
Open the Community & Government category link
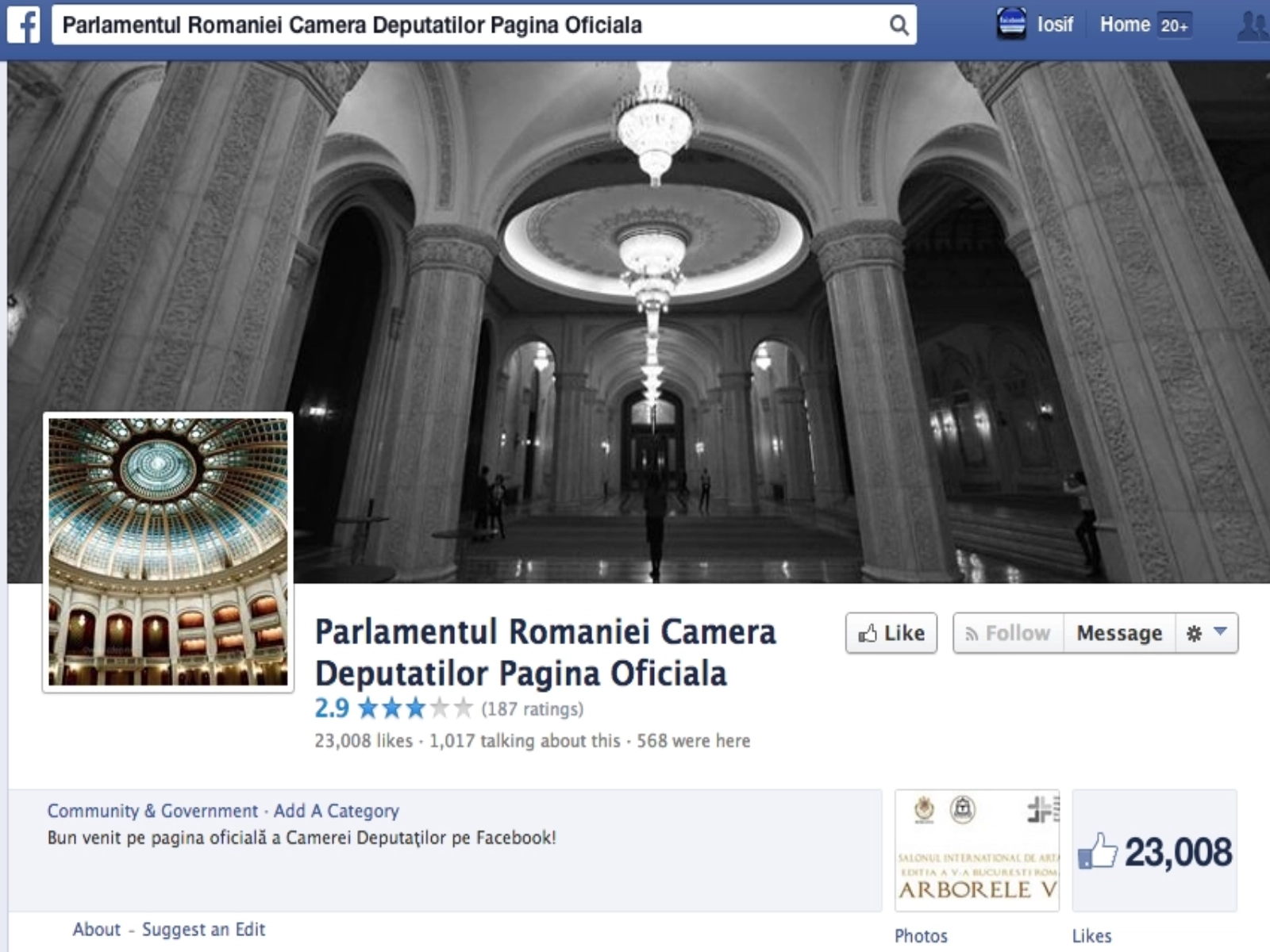click(152, 811)
